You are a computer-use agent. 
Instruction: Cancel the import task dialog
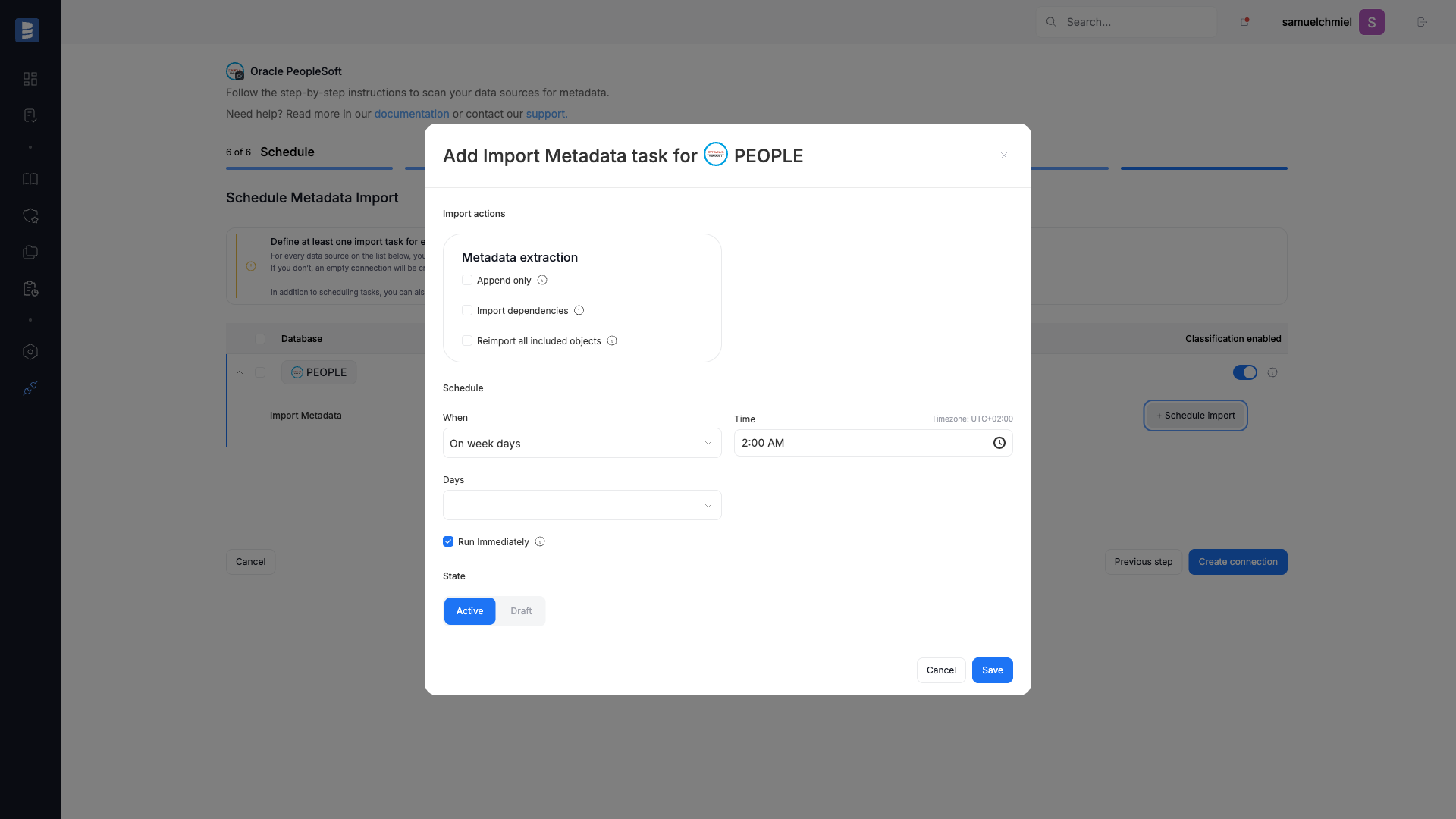point(941,670)
